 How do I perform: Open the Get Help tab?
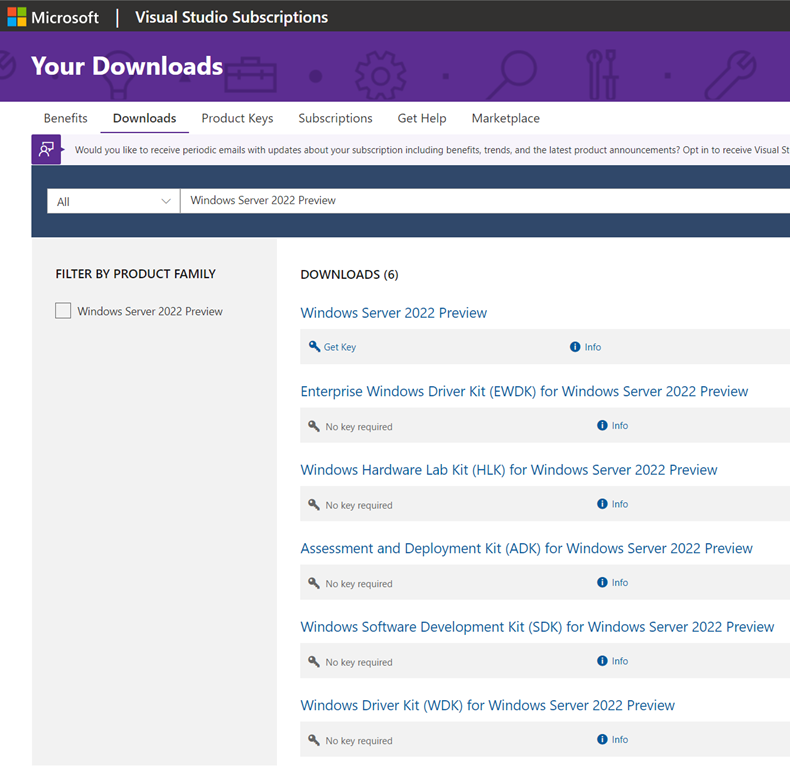[422, 118]
